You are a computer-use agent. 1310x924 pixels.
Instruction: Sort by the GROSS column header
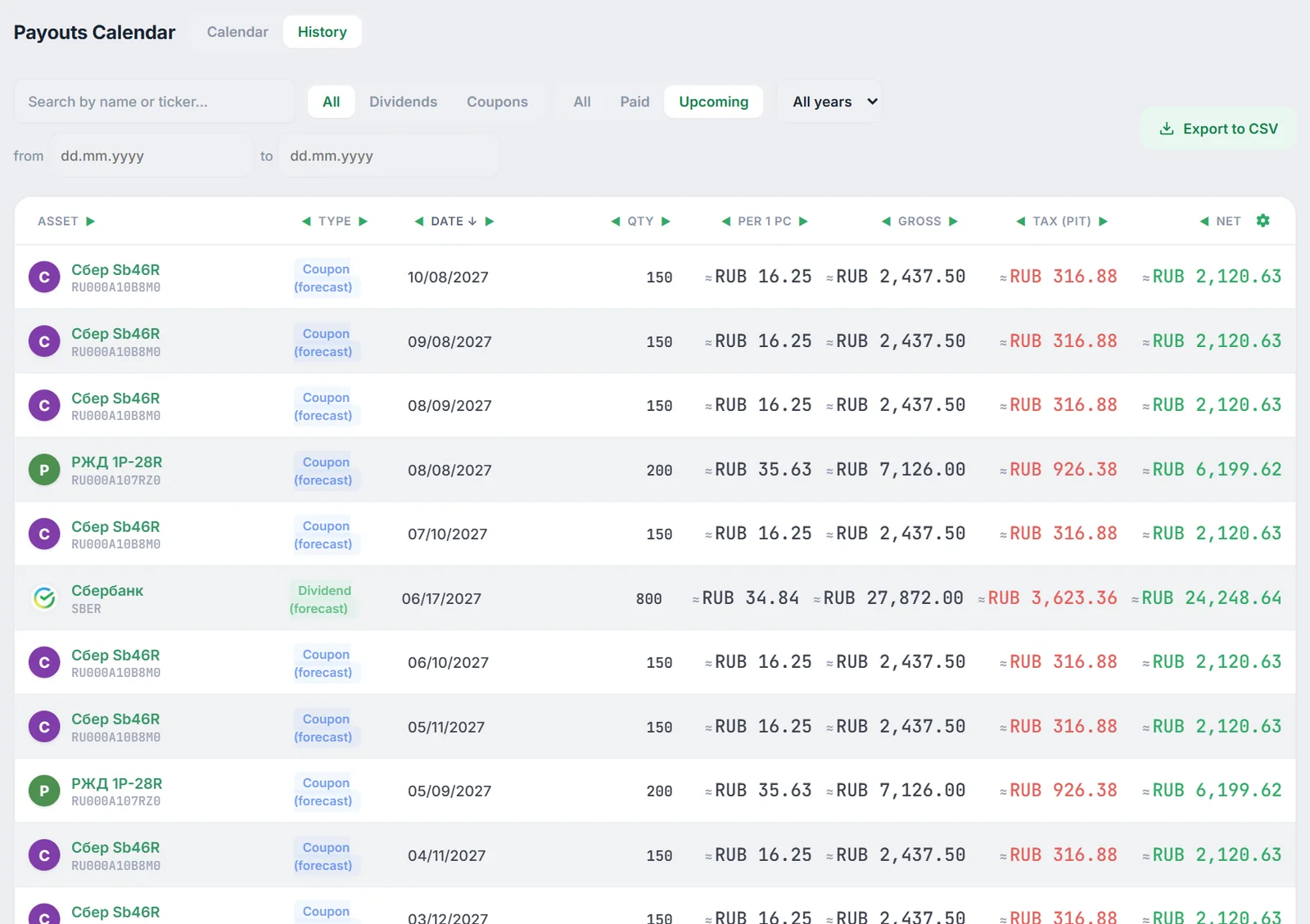point(919,221)
